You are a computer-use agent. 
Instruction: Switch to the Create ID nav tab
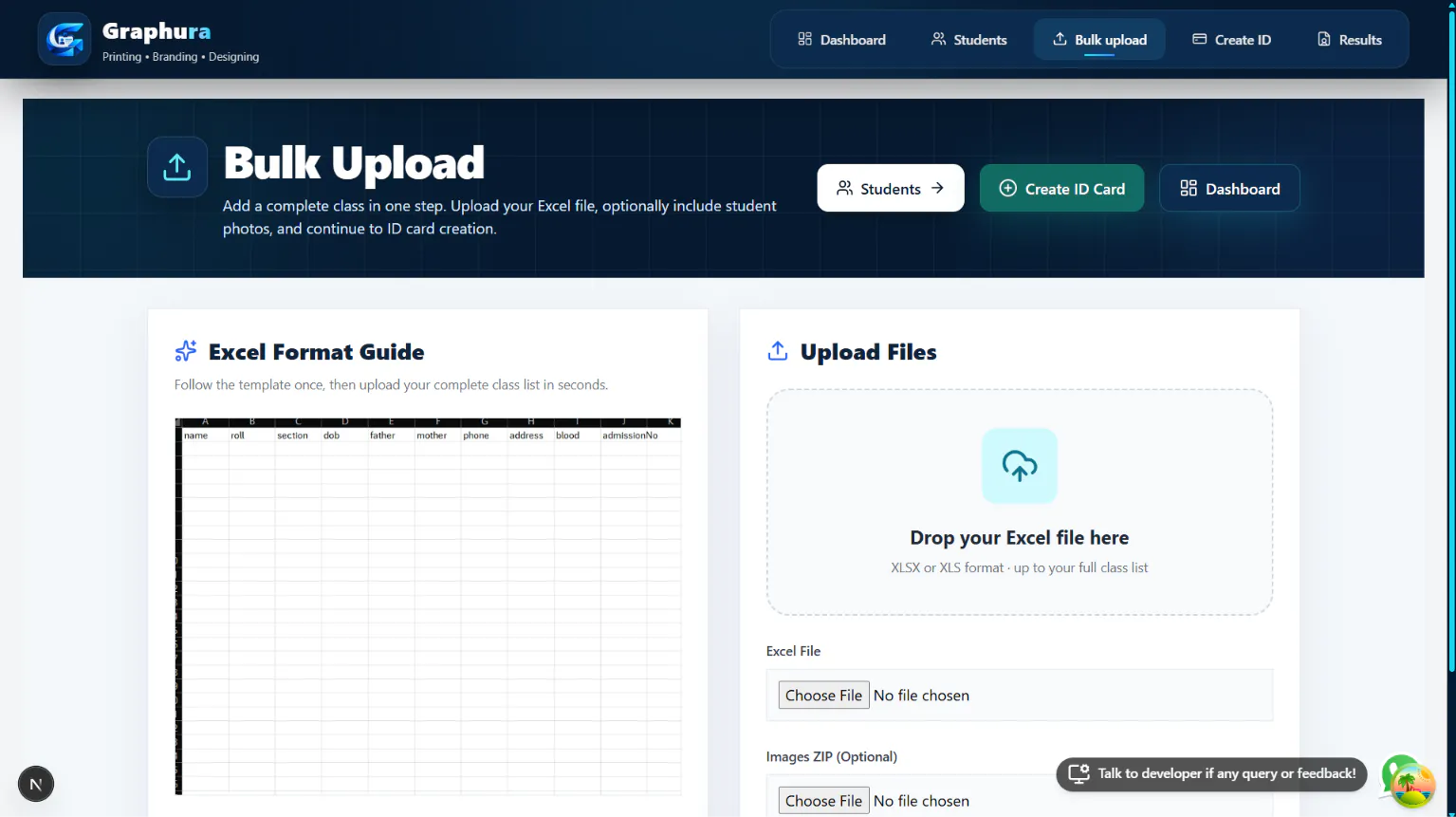coord(1231,40)
